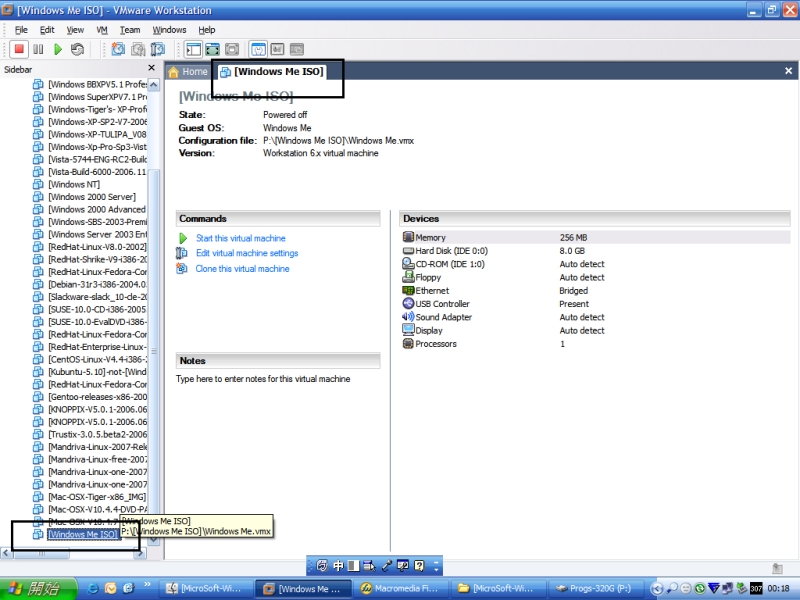Close the current tab with the X

[788, 71]
